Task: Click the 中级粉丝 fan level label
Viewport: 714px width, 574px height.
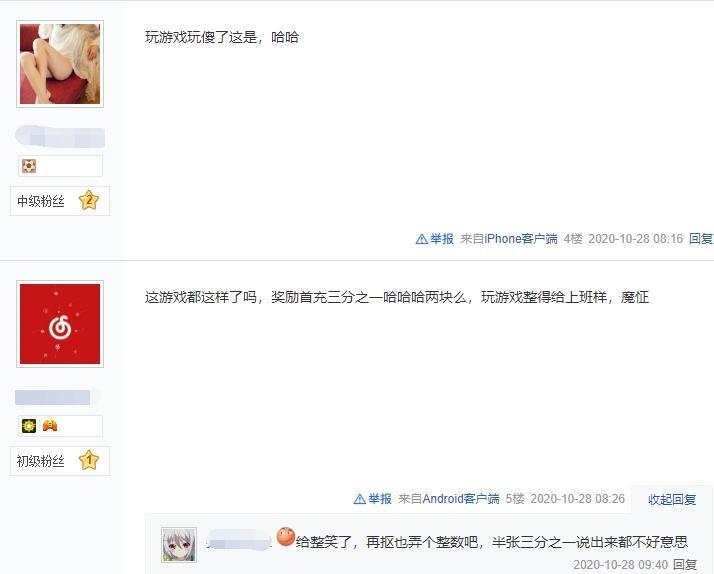Action: pos(41,201)
